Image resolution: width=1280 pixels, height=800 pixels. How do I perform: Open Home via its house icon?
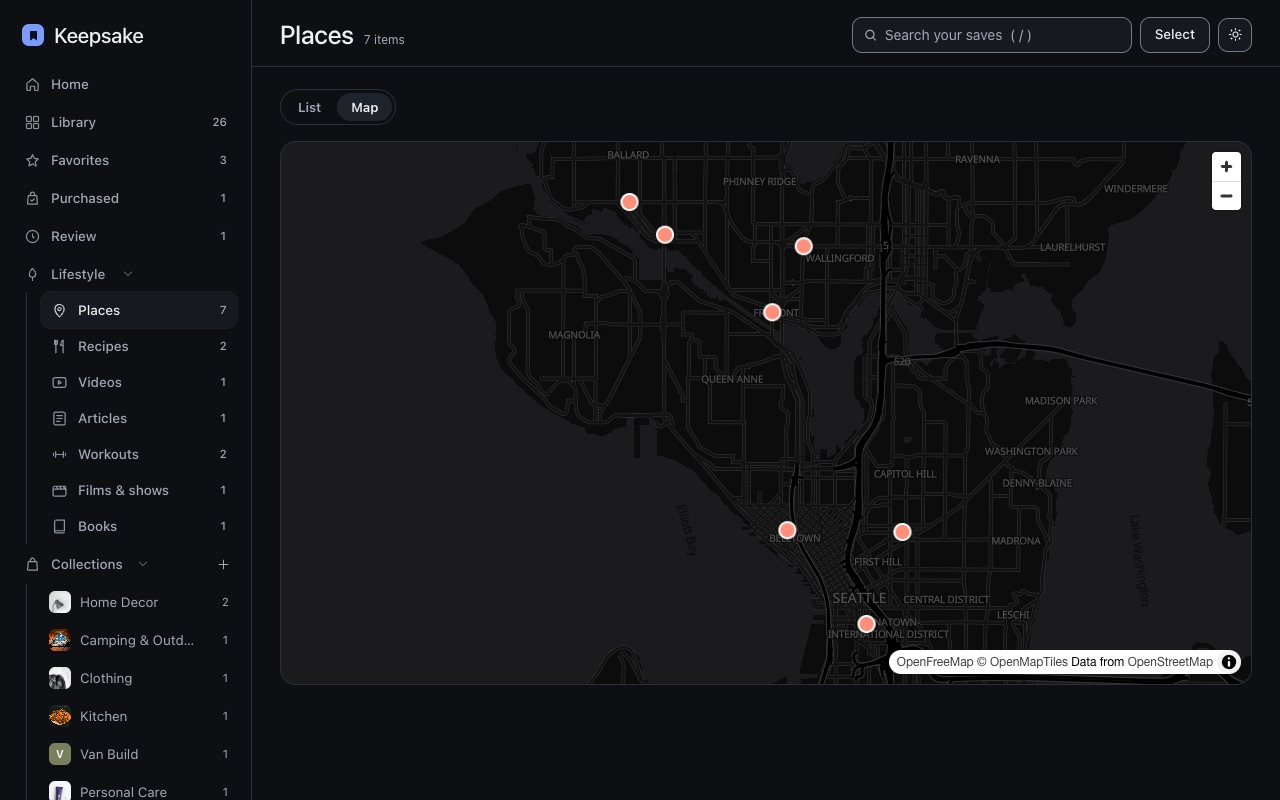tap(32, 85)
